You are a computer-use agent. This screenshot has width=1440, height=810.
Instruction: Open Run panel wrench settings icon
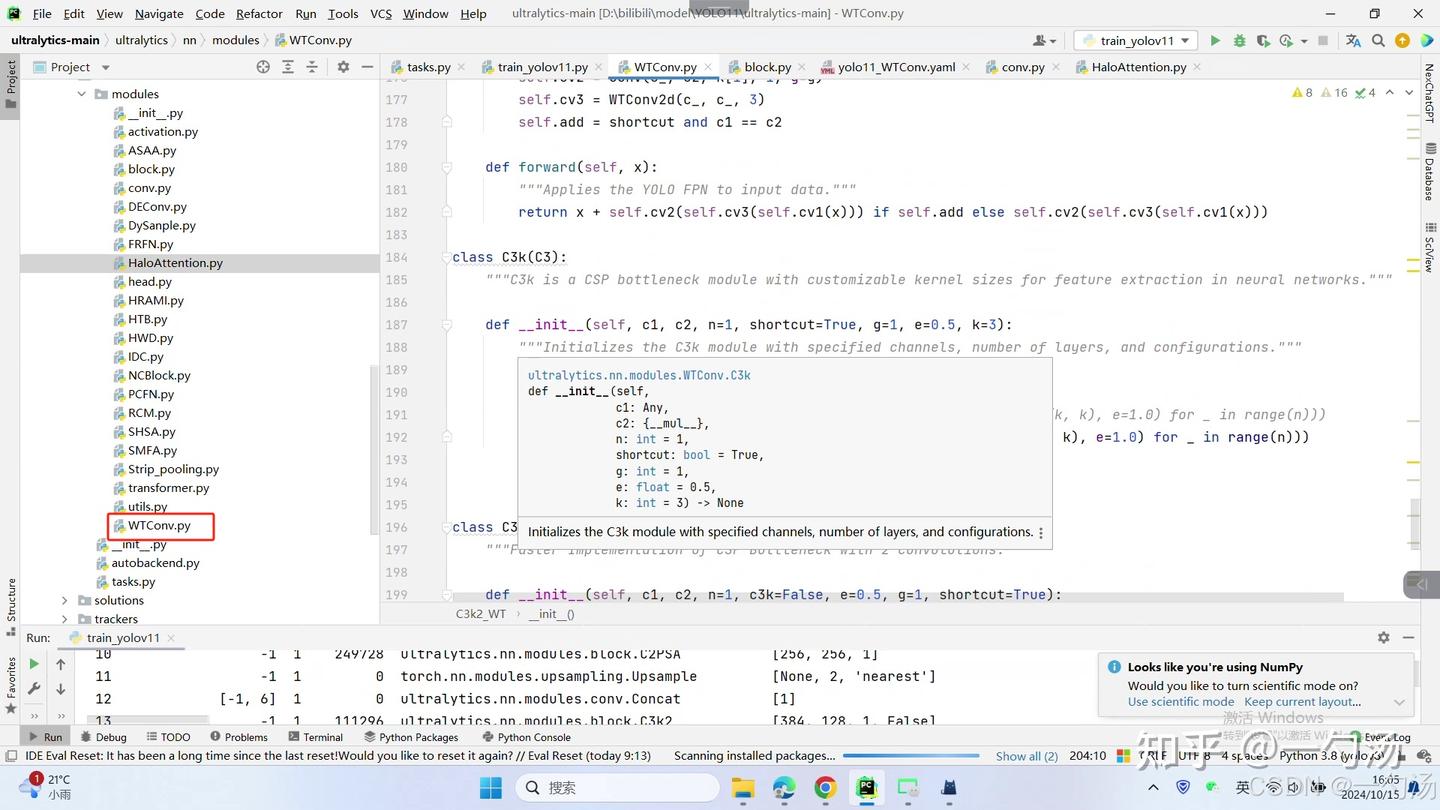pos(34,689)
